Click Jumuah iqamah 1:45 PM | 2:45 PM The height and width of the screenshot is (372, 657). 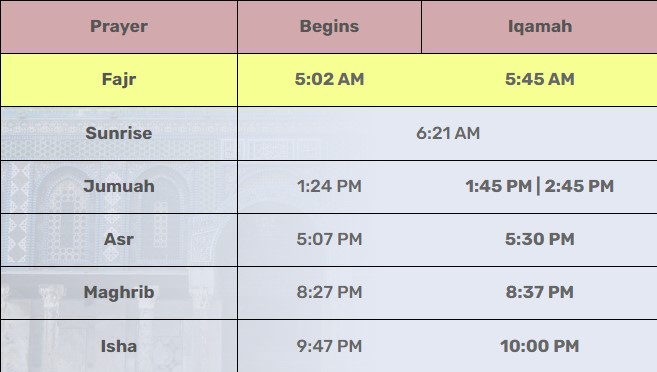point(540,186)
